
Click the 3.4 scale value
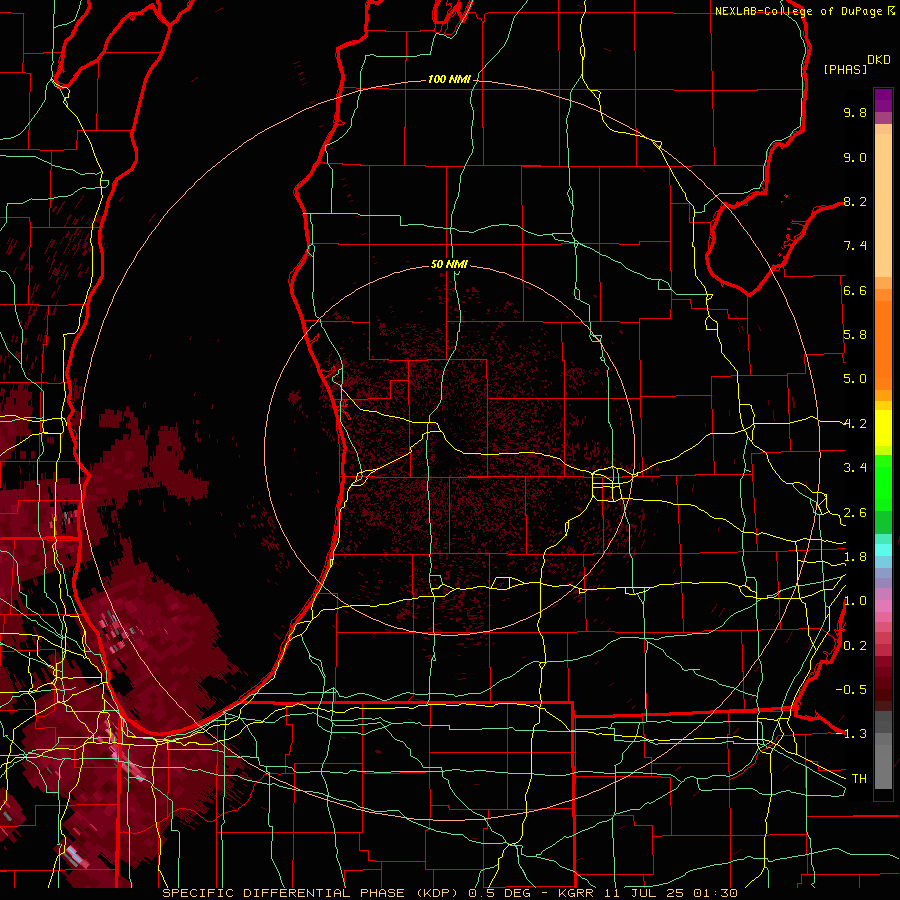(855, 468)
